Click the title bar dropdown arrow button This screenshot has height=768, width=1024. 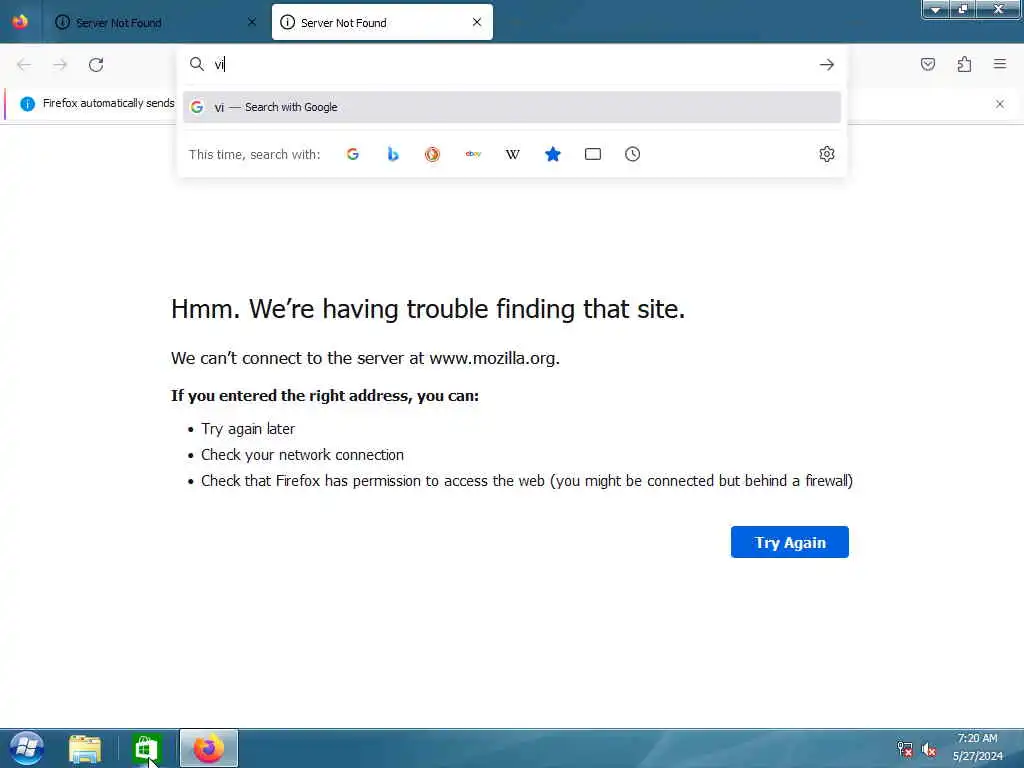[935, 9]
